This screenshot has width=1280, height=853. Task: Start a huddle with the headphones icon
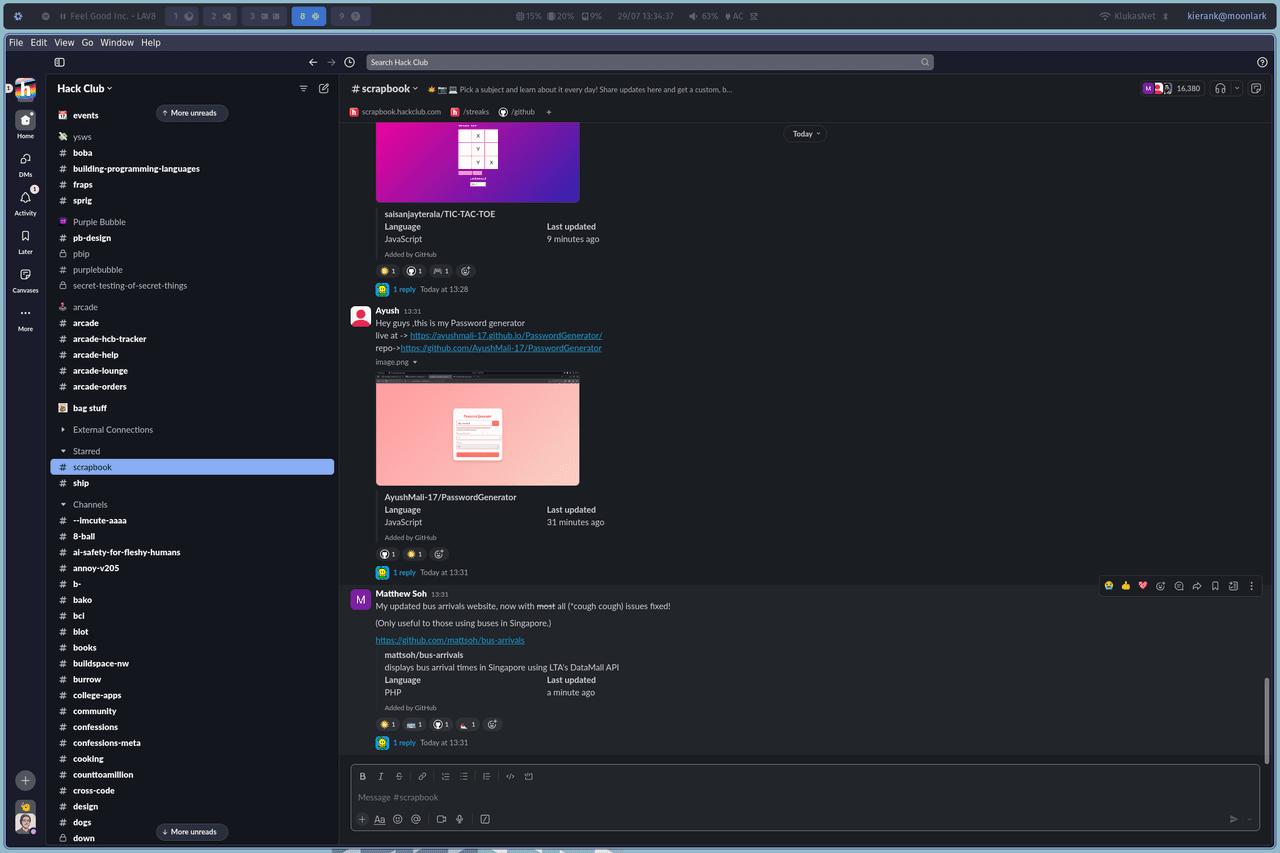click(x=1220, y=89)
